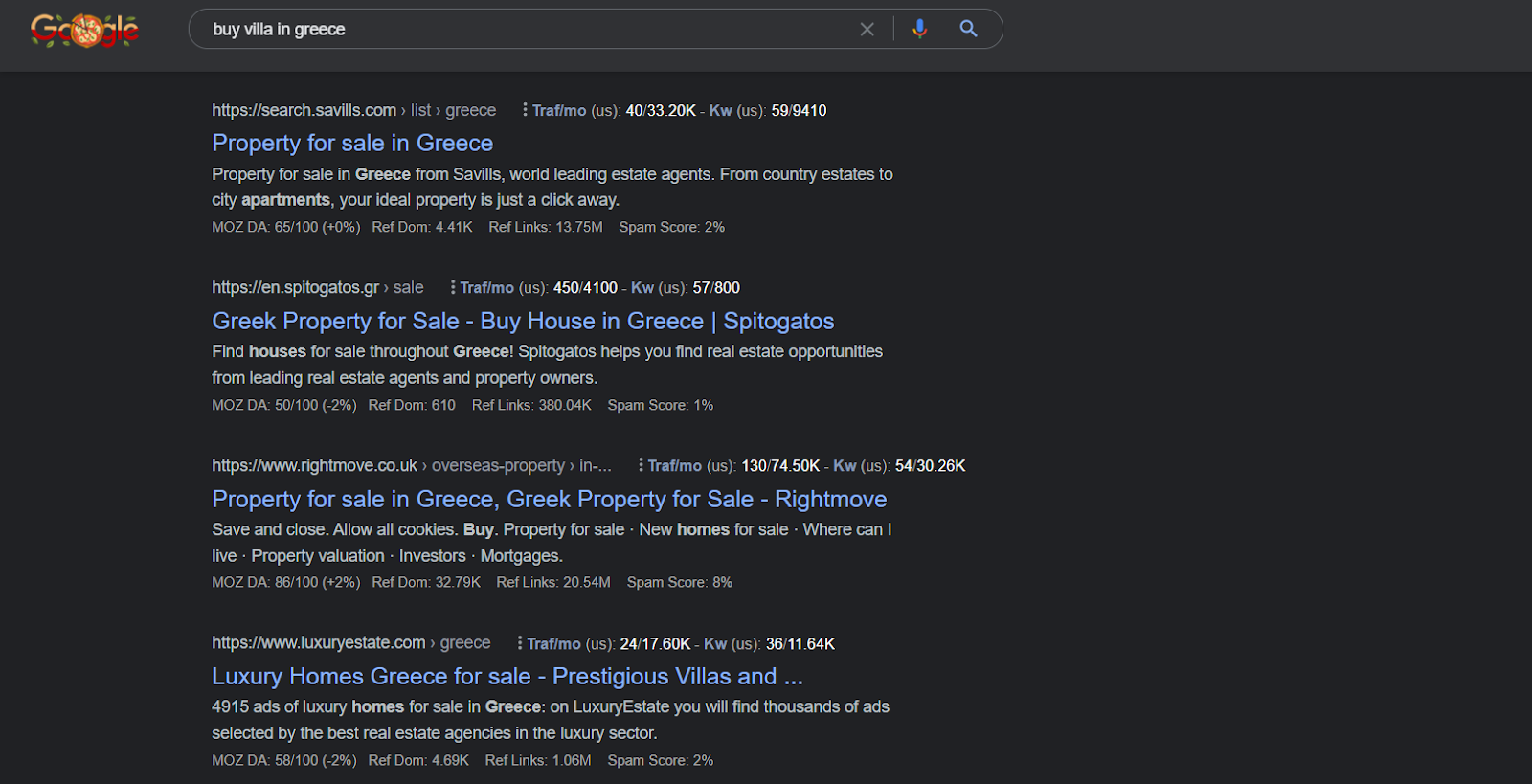Click the https://search.savills.com URL breadcrumb
The height and width of the screenshot is (784, 1532).
[x=353, y=110]
